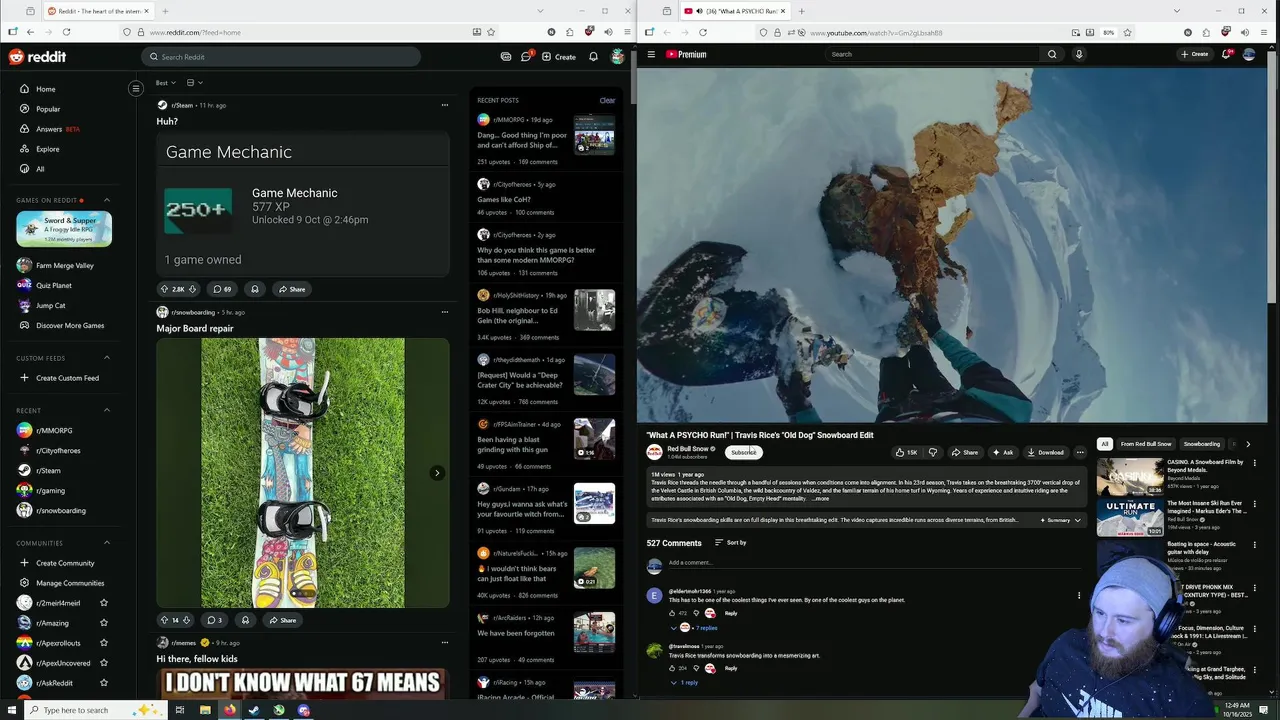Collapse Custom Feeds section
The image size is (1280, 720).
point(107,358)
